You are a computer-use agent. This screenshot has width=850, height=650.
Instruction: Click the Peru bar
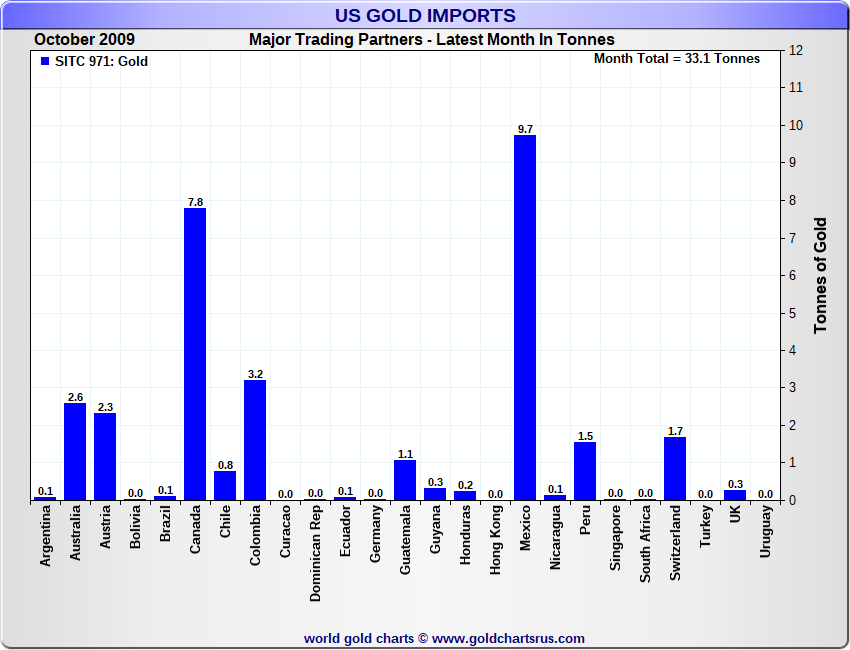(x=585, y=471)
